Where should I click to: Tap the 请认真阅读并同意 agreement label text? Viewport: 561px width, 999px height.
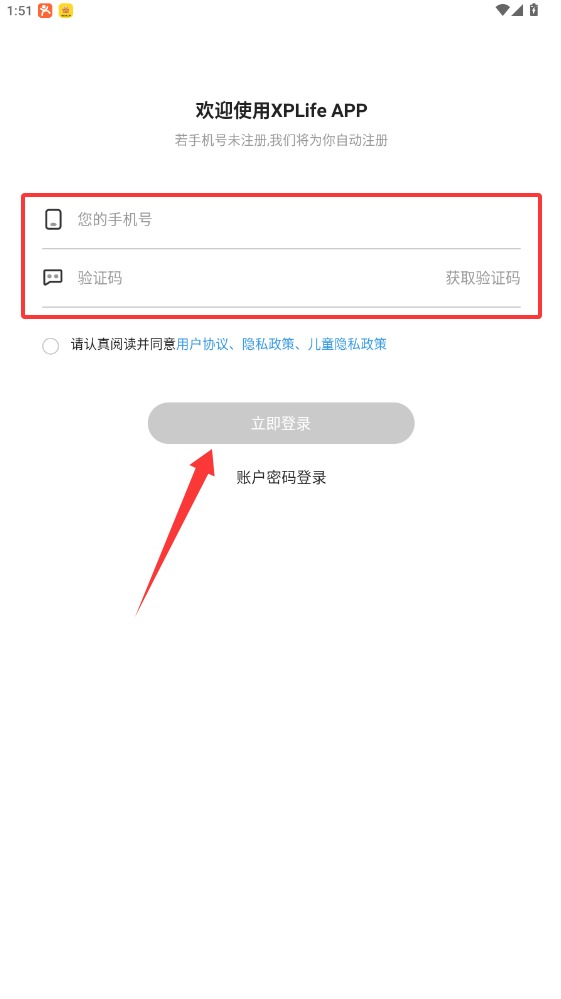coord(124,344)
